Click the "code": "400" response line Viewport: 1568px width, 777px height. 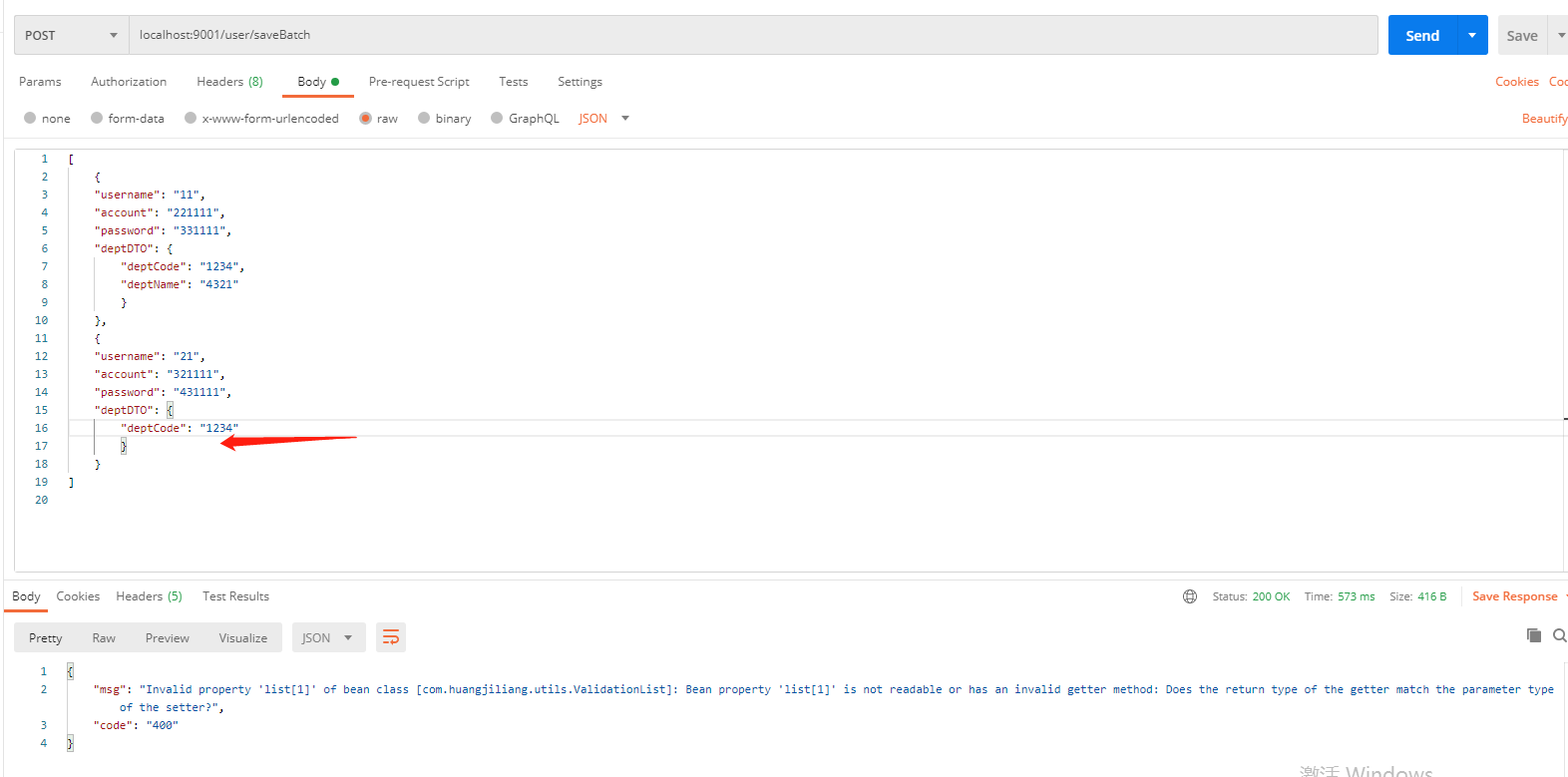pyautogui.click(x=136, y=725)
